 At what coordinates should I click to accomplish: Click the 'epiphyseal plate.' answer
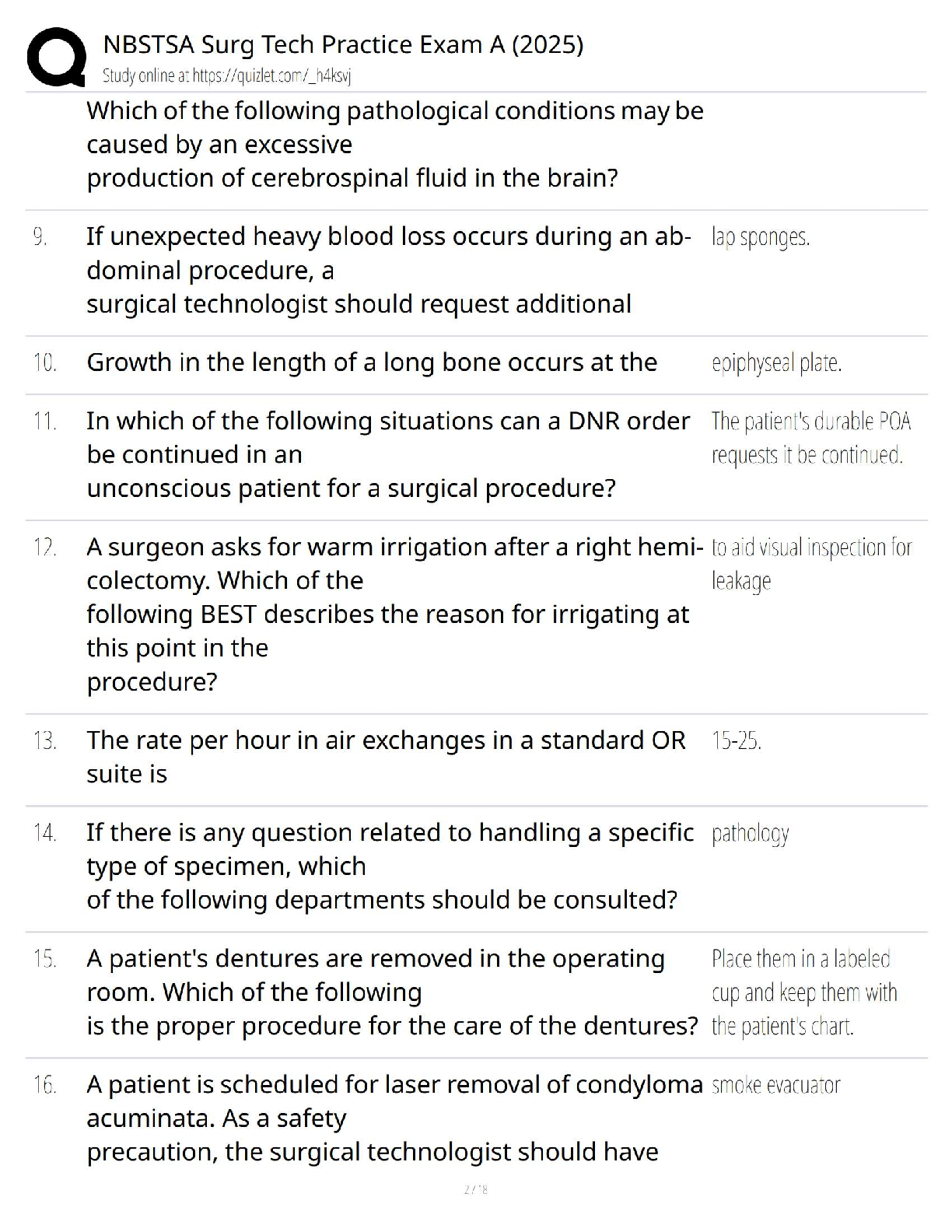[x=776, y=363]
